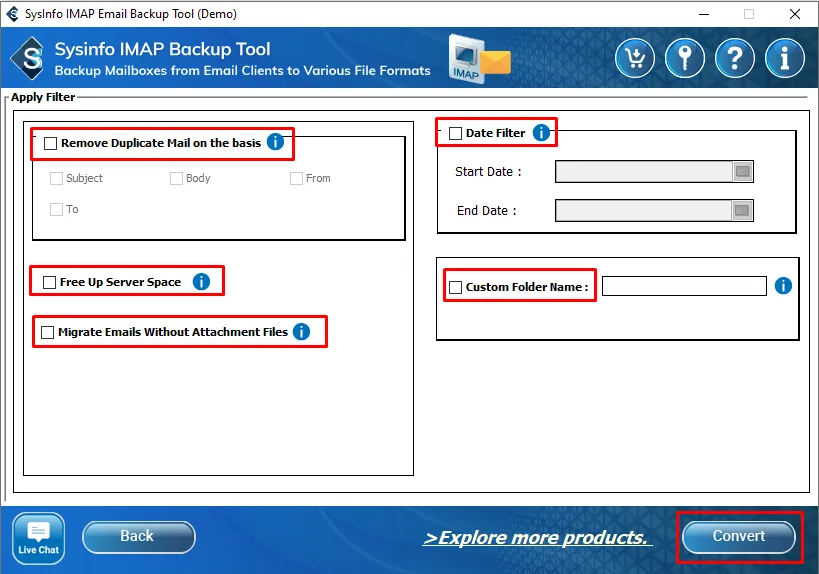Screen dimensions: 819x574
Task: Tick the Body checkbox
Action: click(177, 179)
